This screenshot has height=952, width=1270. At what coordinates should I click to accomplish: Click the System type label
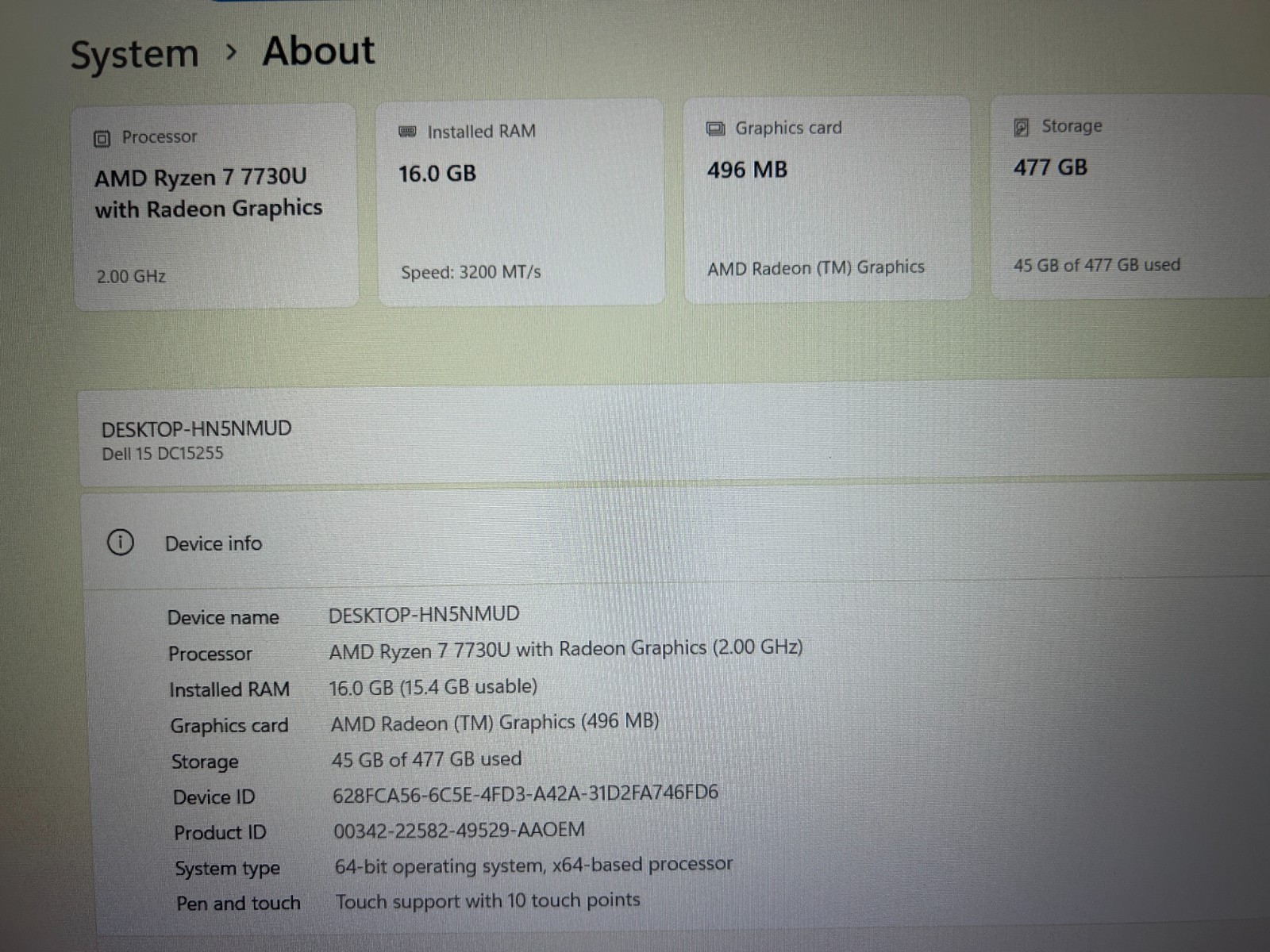click(227, 869)
